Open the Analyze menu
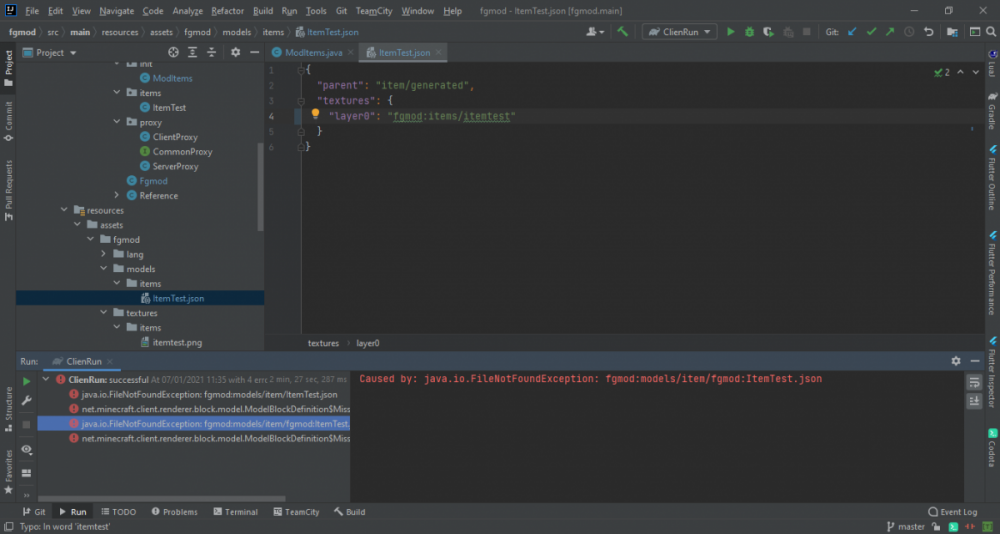 click(188, 11)
